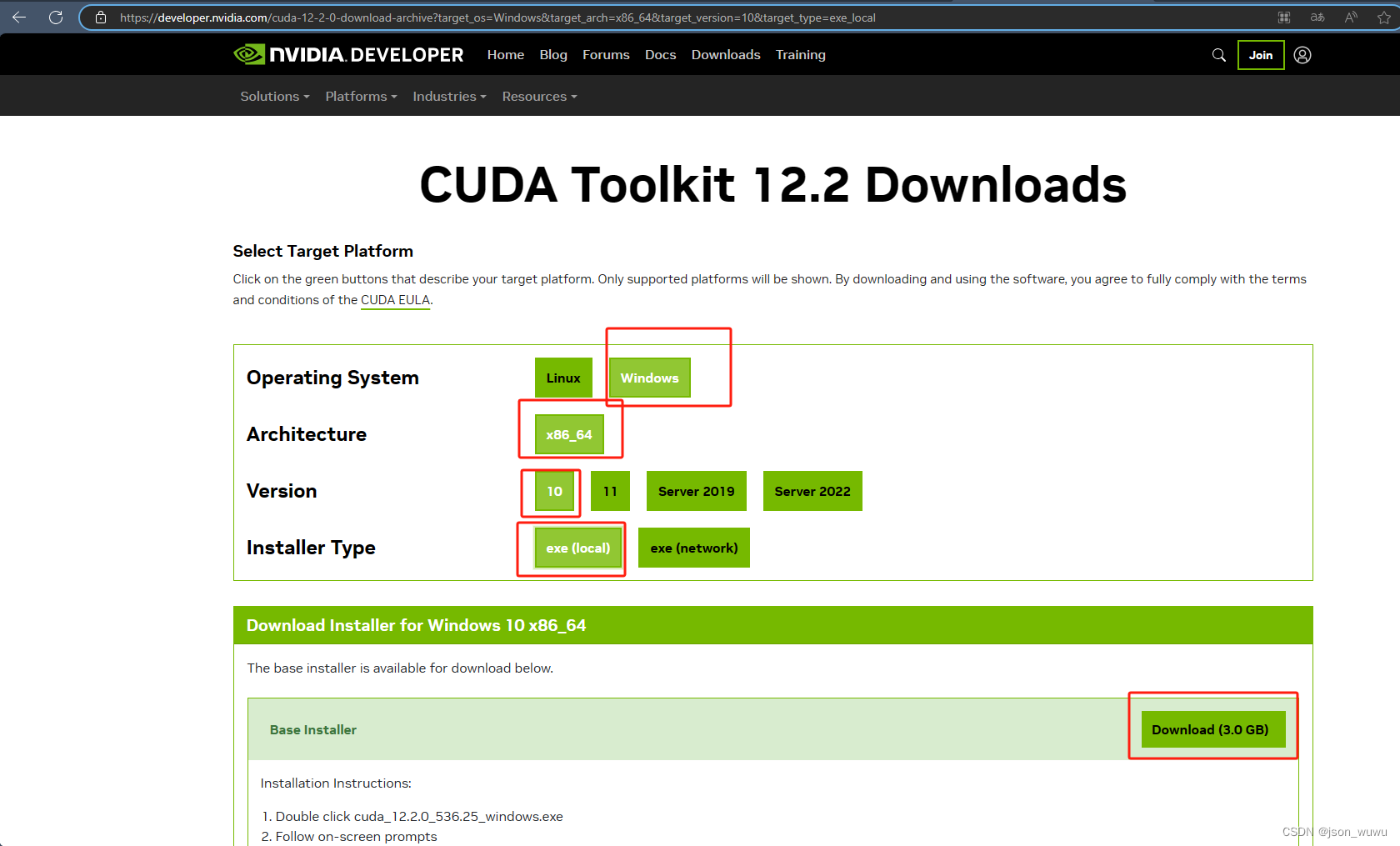Click the translate icon in address bar
Viewport: 1400px width, 846px height.
(x=1317, y=18)
